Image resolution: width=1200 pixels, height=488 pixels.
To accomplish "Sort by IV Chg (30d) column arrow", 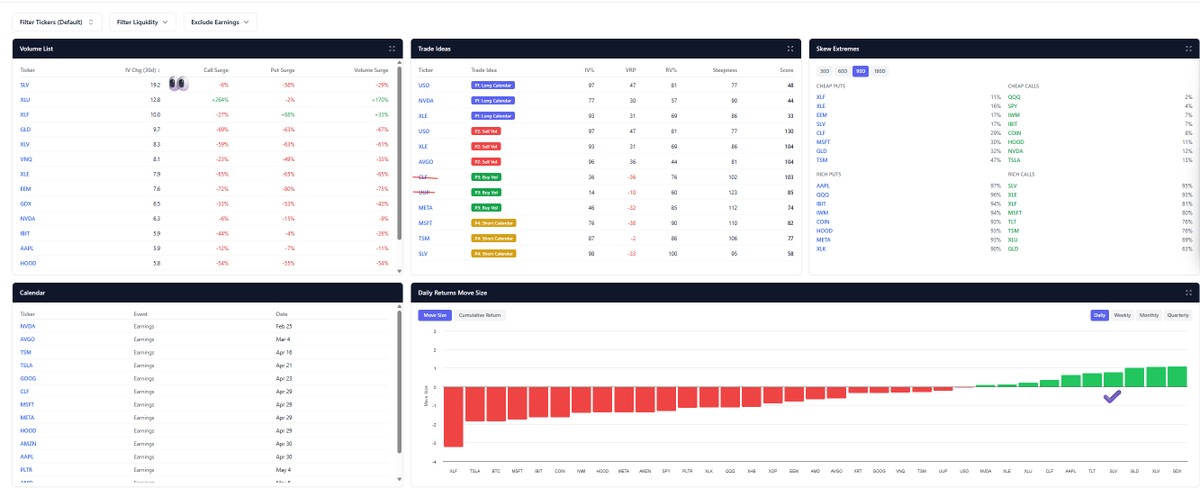I will point(159,71).
